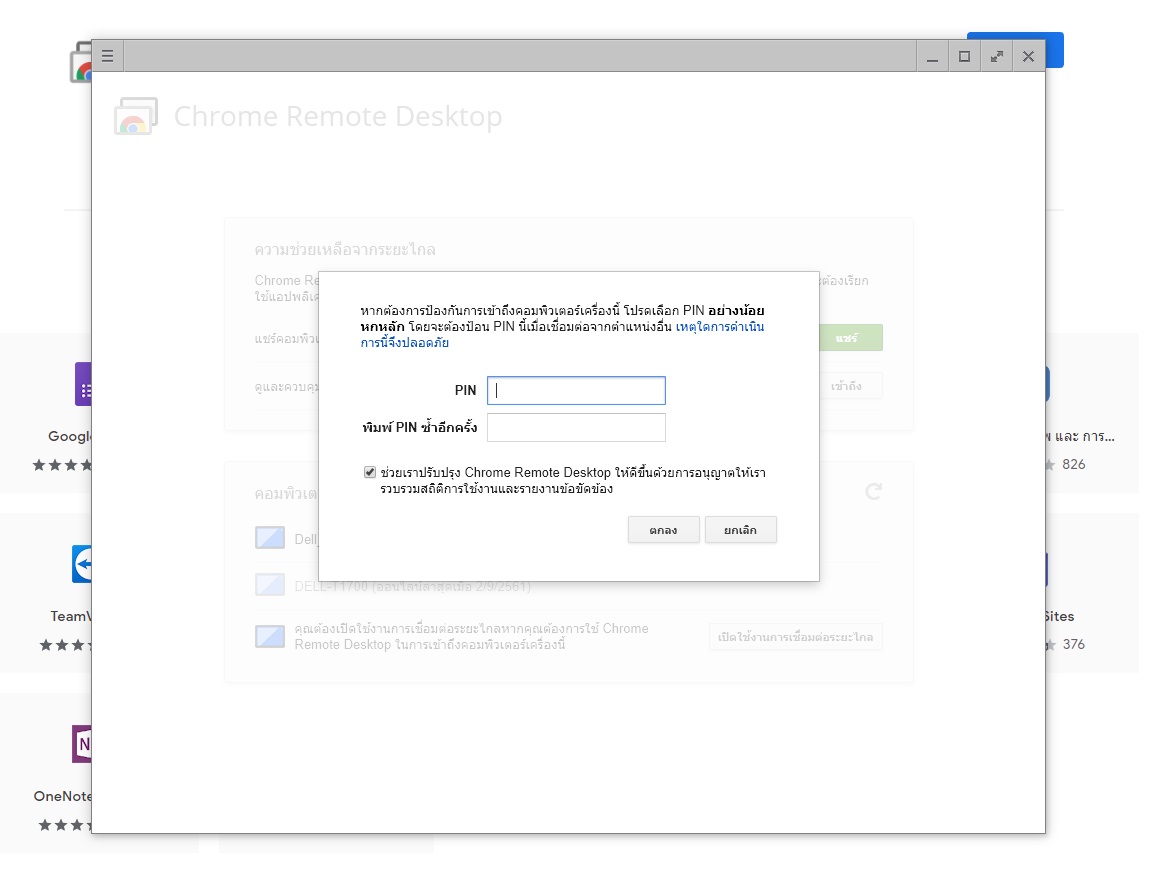1153x876 pixels.
Task: Select the Dell computer icon row
Action: pyautogui.click(x=270, y=538)
